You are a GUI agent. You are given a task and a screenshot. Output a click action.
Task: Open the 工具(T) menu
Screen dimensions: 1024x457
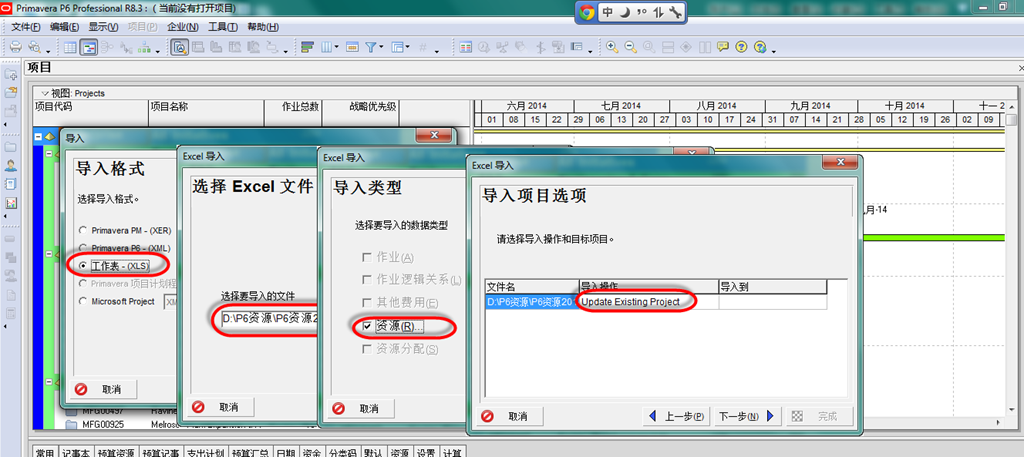coord(223,27)
